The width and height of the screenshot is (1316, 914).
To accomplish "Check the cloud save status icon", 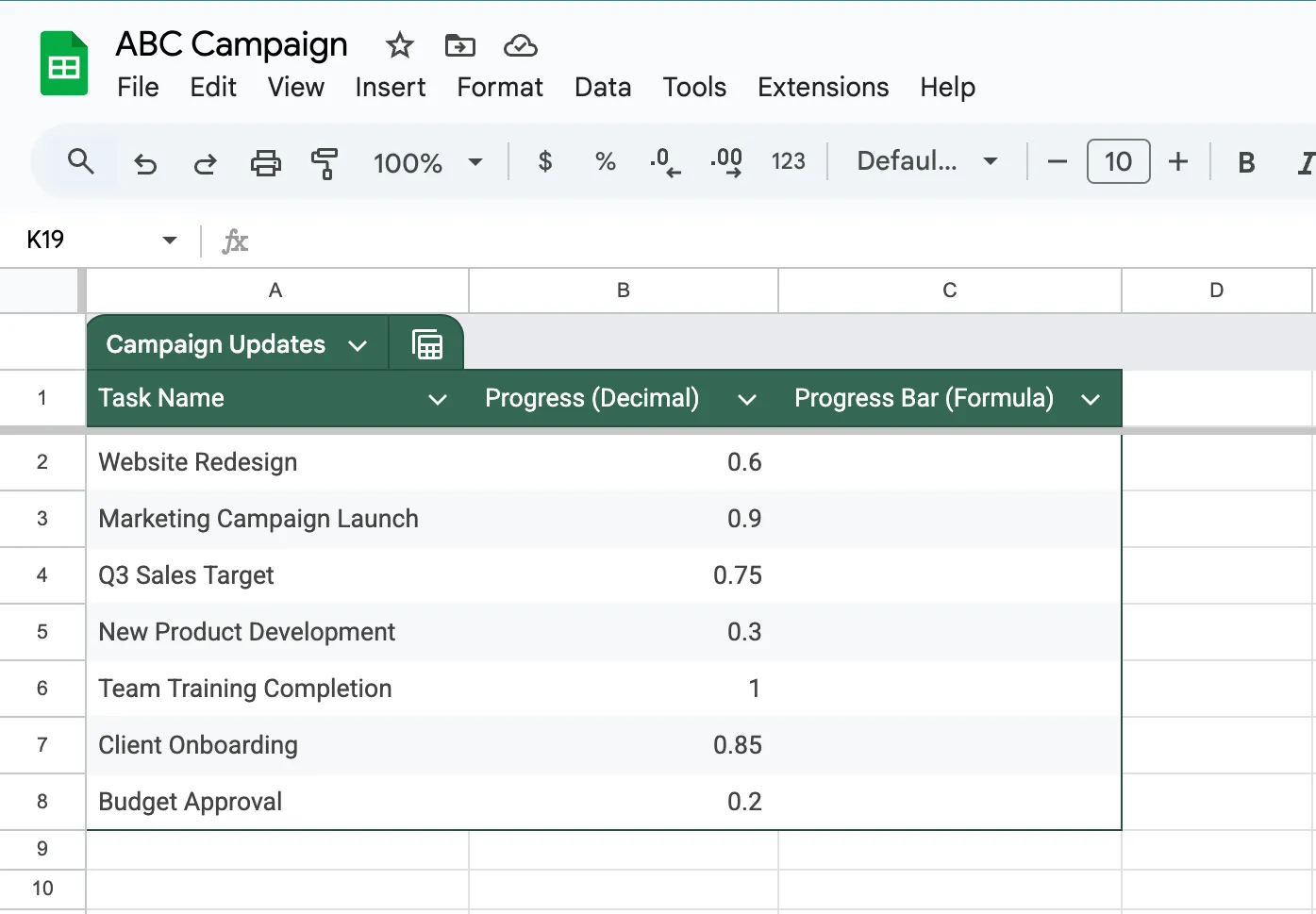I will (521, 45).
